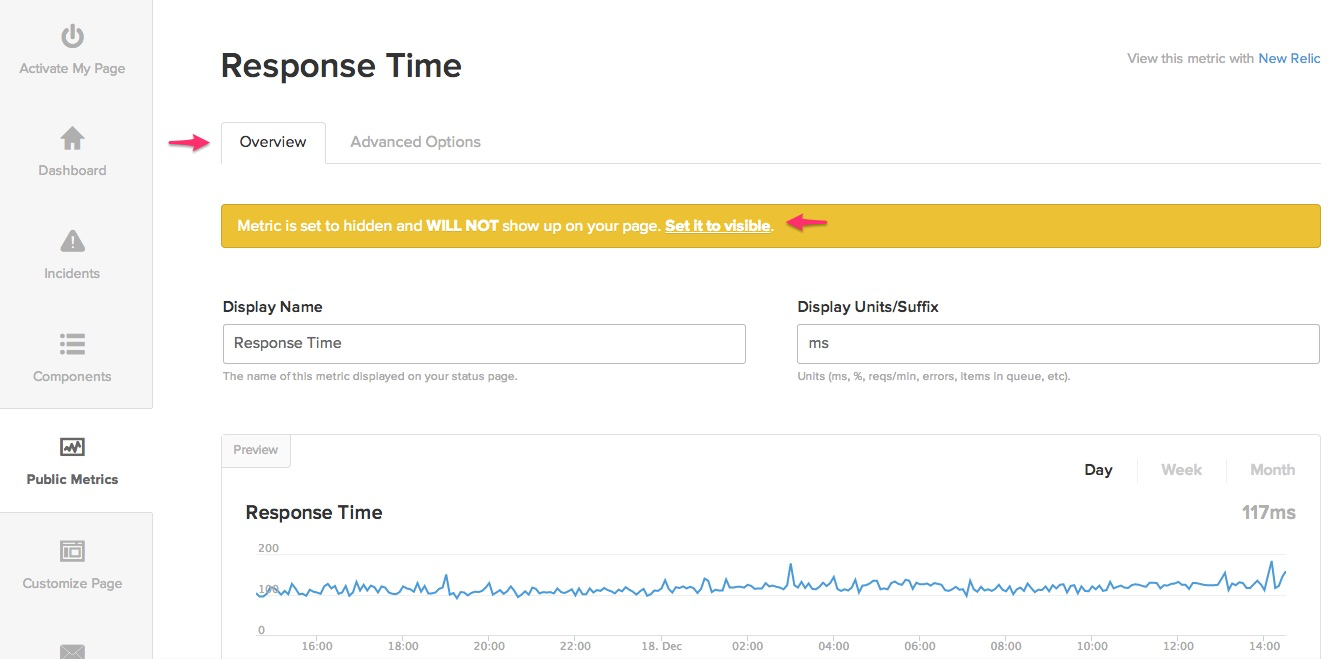
Task: Open the New Relic link
Action: pyautogui.click(x=1289, y=58)
